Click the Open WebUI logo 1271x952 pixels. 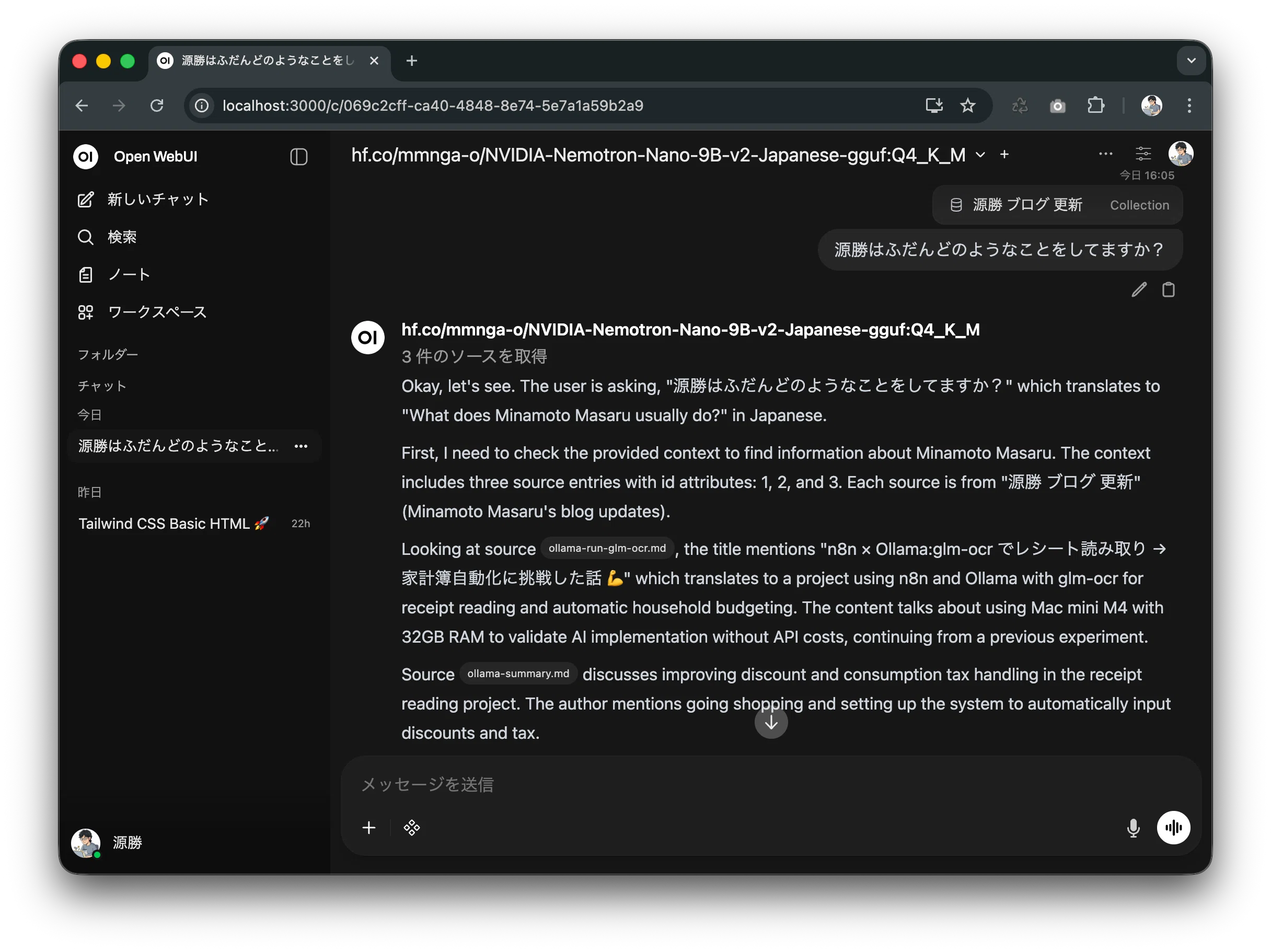pyautogui.click(x=86, y=156)
